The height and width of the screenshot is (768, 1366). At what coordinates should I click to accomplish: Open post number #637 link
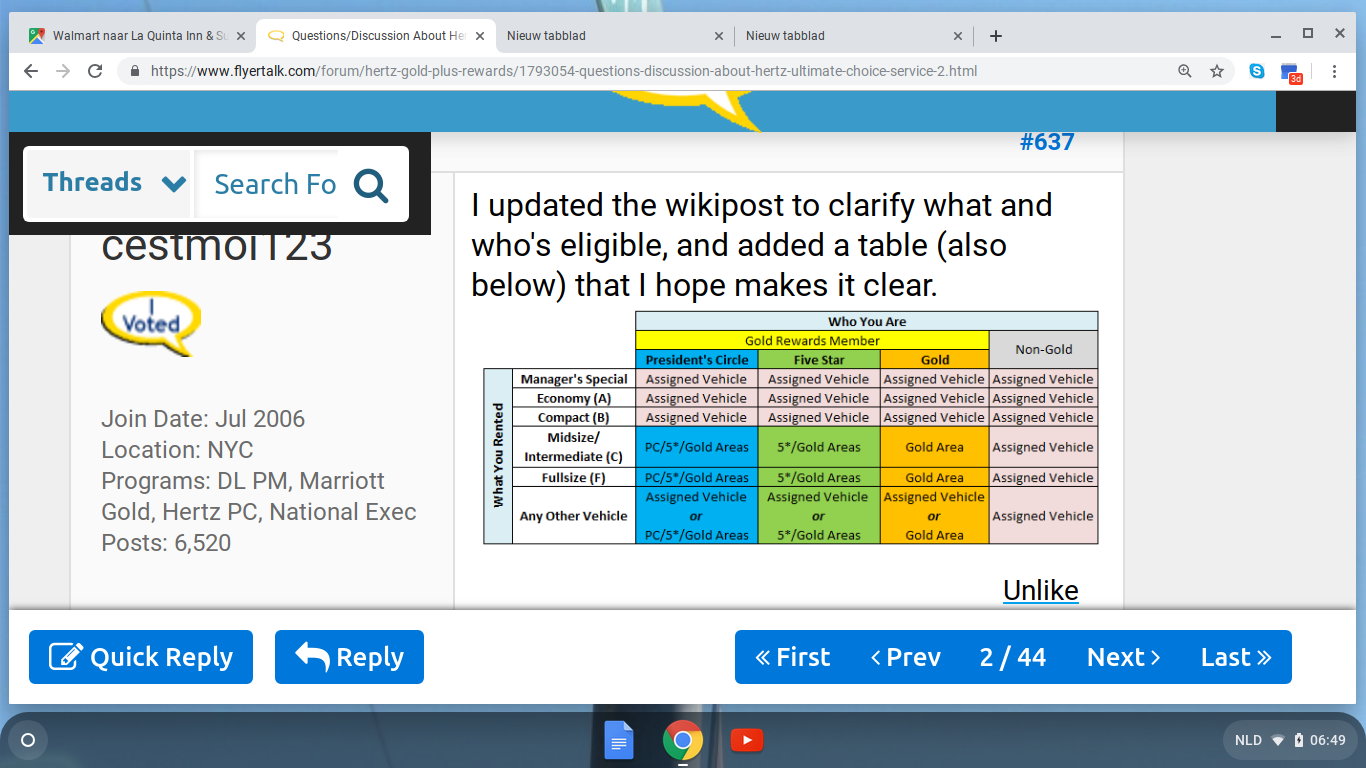(x=1046, y=142)
